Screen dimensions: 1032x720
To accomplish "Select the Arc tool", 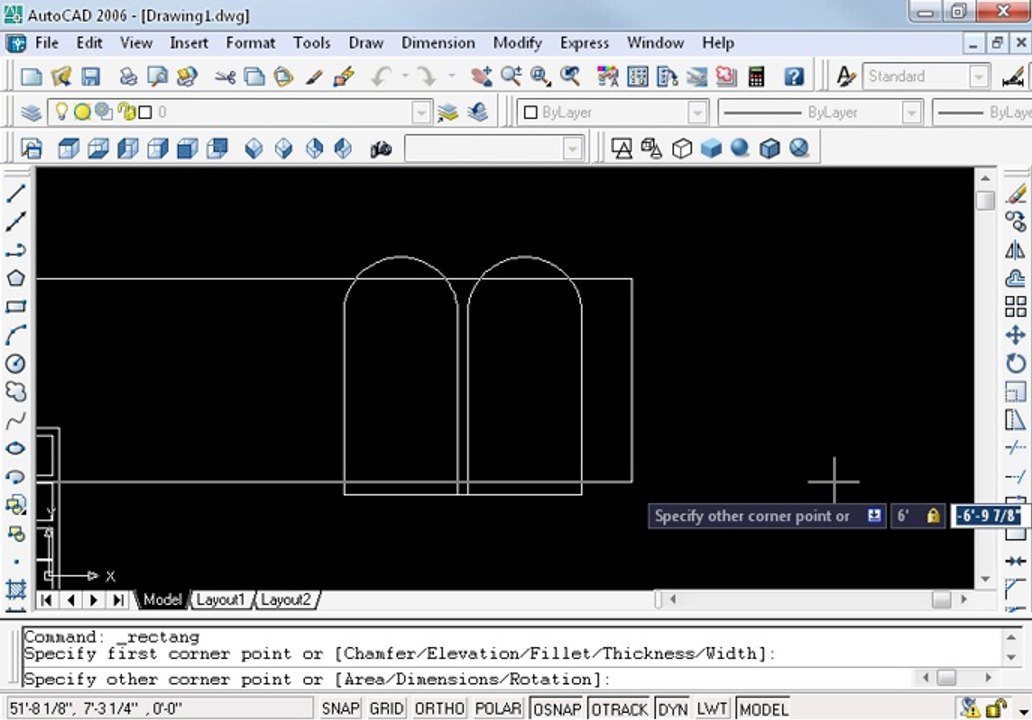I will [x=16, y=334].
